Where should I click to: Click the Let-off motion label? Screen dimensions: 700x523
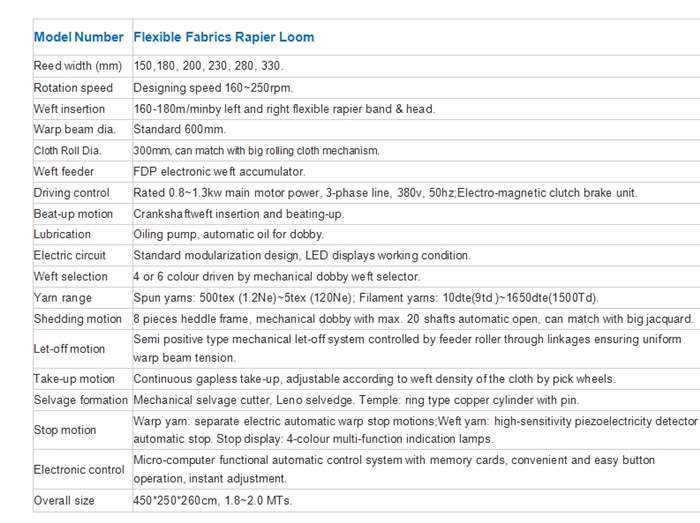coord(69,349)
